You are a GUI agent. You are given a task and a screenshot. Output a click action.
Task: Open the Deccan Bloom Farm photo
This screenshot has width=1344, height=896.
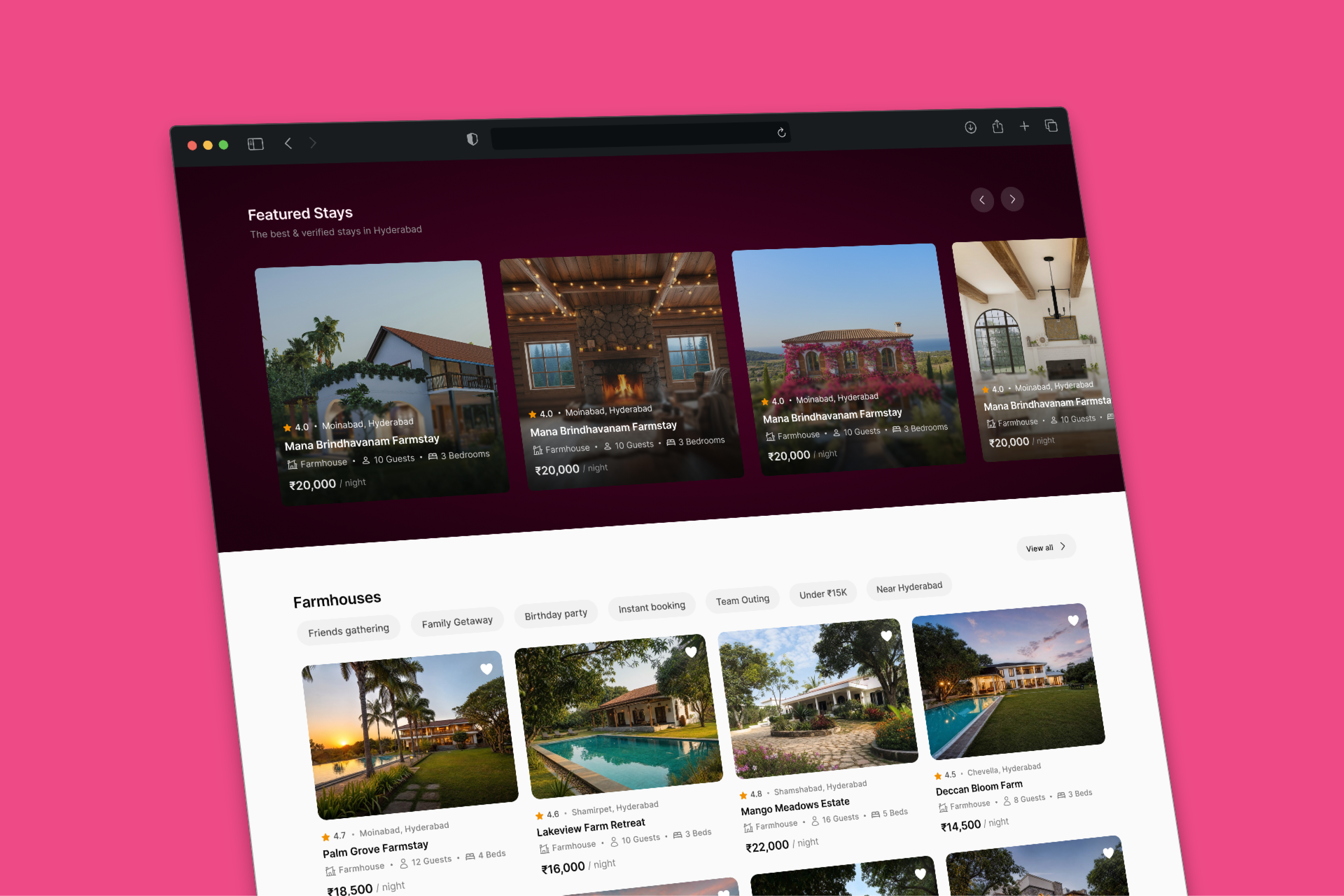click(1009, 681)
